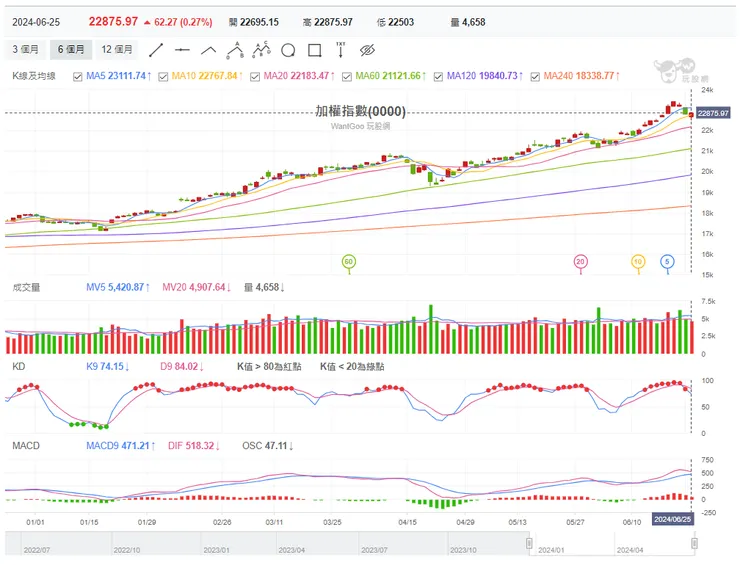Click the K線及均線 section label

tap(34, 76)
